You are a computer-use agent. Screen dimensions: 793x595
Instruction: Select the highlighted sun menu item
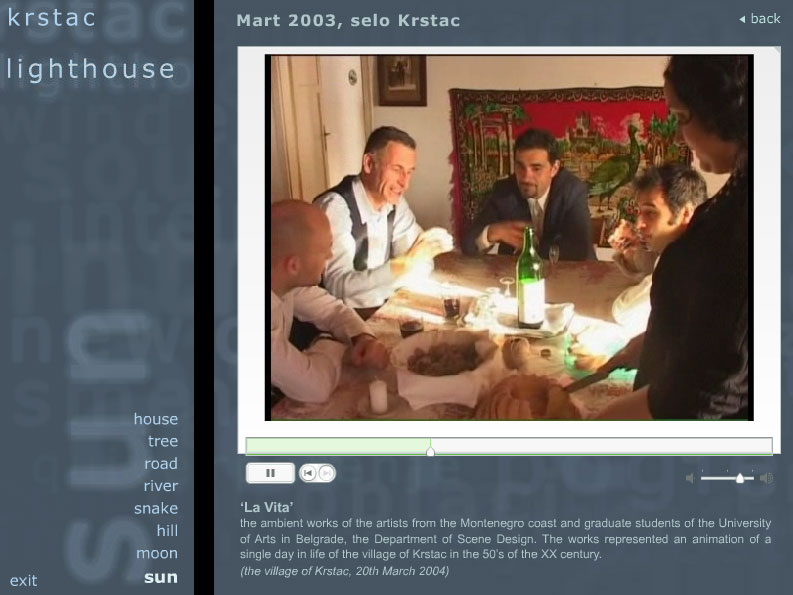(161, 577)
